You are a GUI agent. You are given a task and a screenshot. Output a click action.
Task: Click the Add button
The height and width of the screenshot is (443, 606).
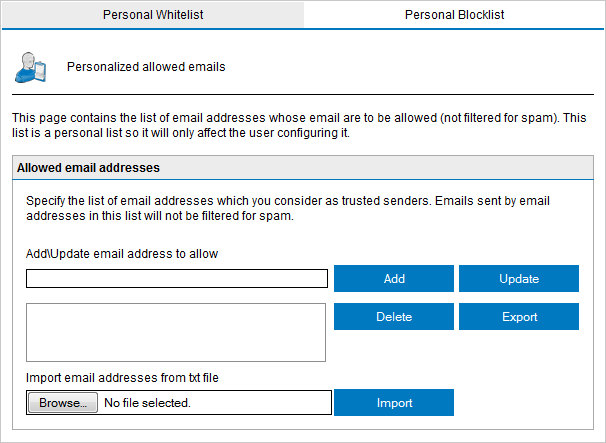coord(394,278)
